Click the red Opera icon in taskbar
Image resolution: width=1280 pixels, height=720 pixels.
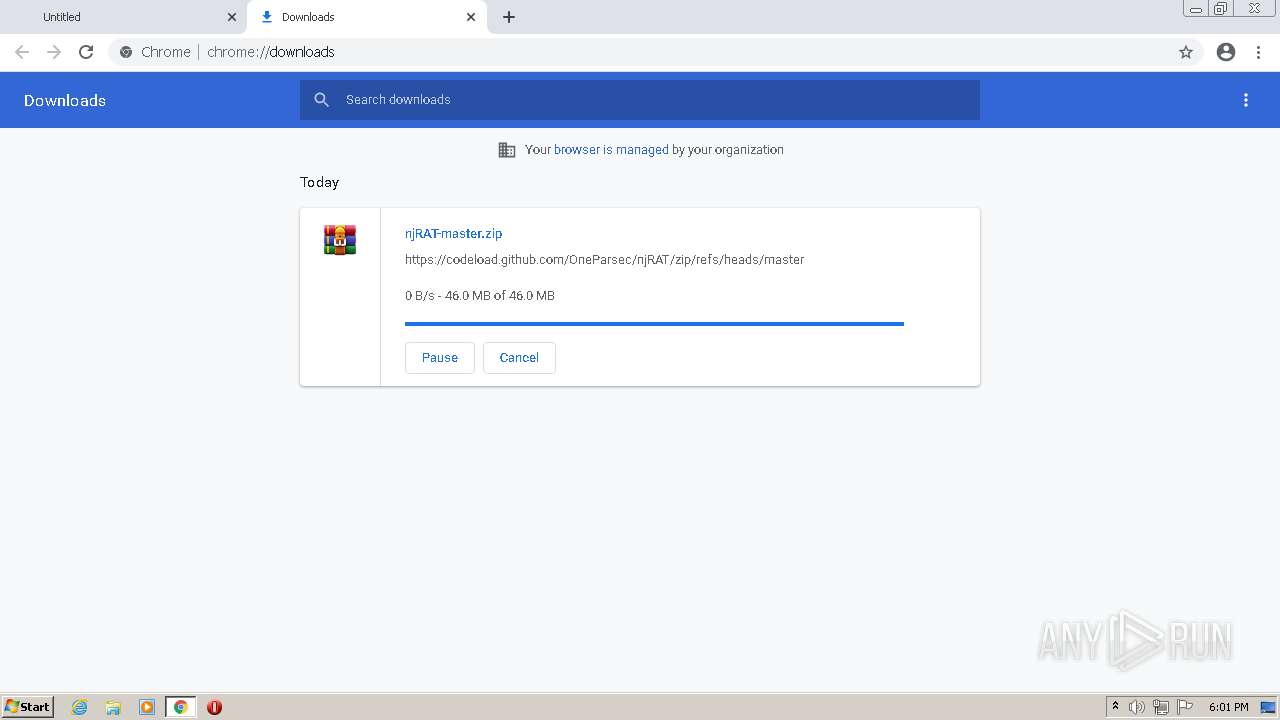point(214,707)
